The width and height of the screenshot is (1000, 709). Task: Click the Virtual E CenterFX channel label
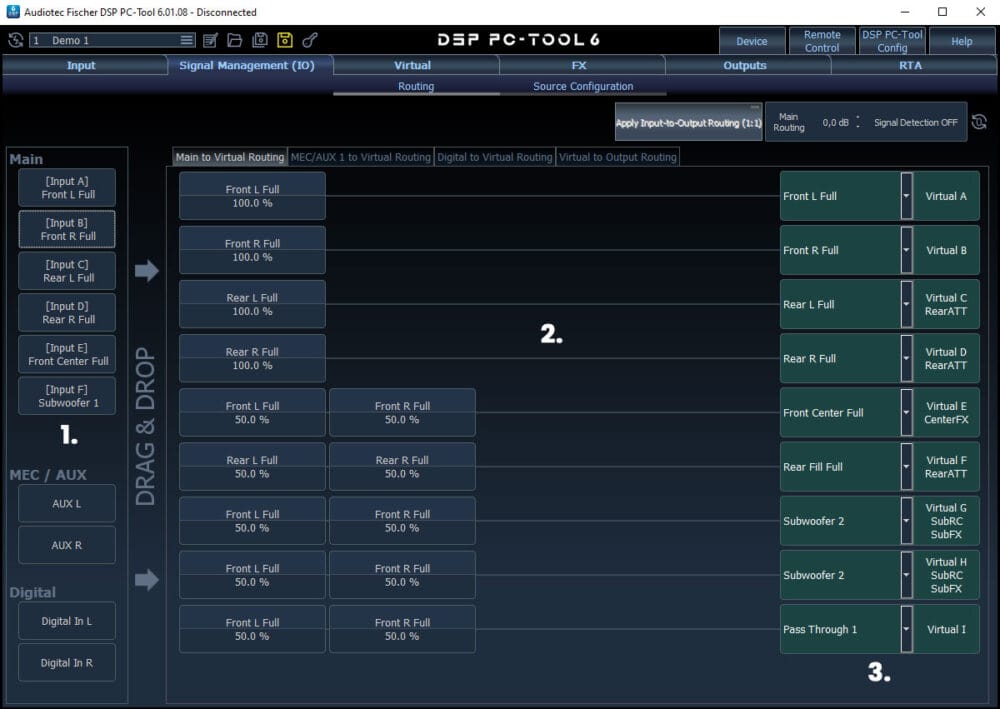click(x=946, y=413)
